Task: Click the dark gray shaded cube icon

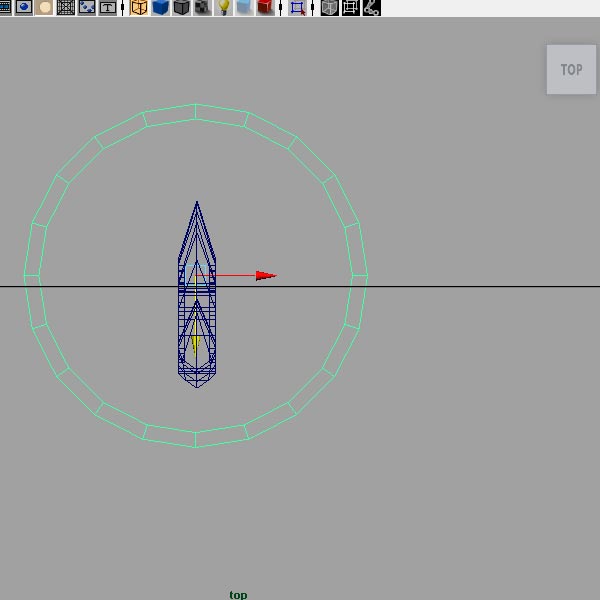Action: (x=181, y=7)
